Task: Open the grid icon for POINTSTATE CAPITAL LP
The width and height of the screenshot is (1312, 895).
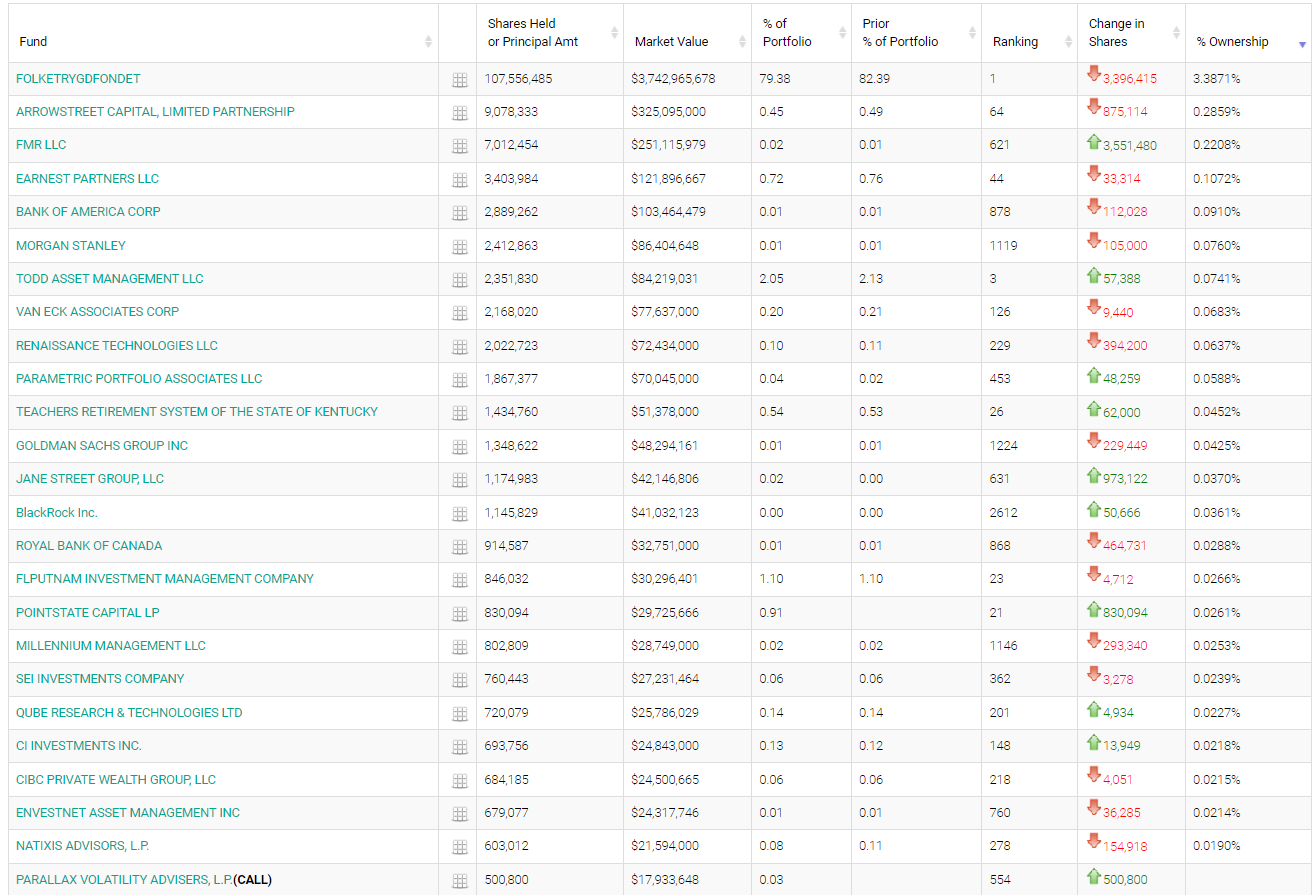Action: tap(460, 614)
